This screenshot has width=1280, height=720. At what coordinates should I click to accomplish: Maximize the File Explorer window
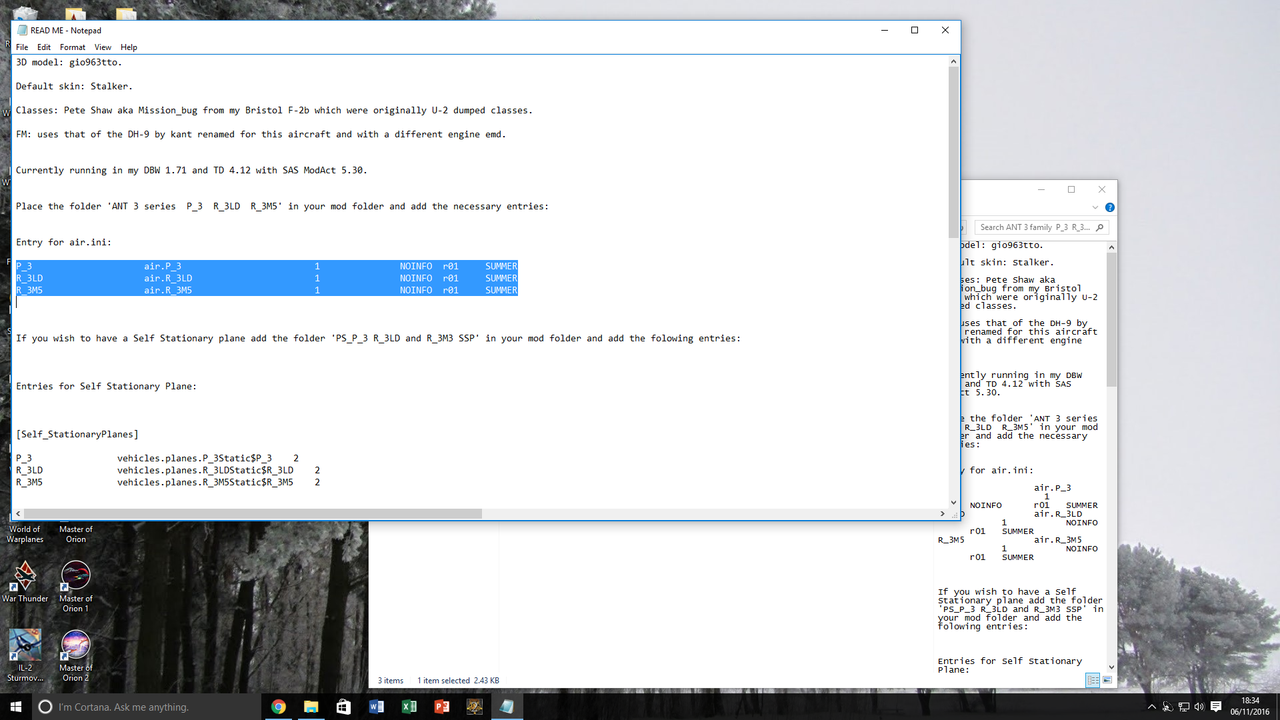click(1071, 189)
